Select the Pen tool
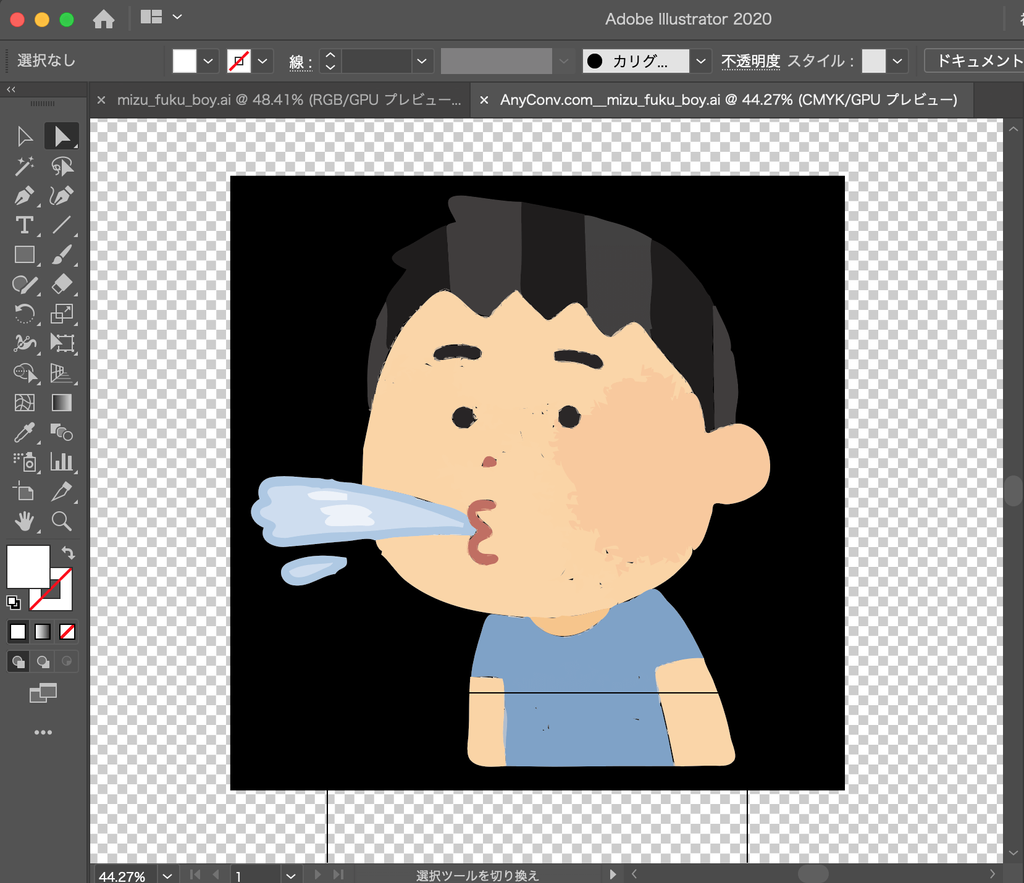The width and height of the screenshot is (1024, 883). 24,196
